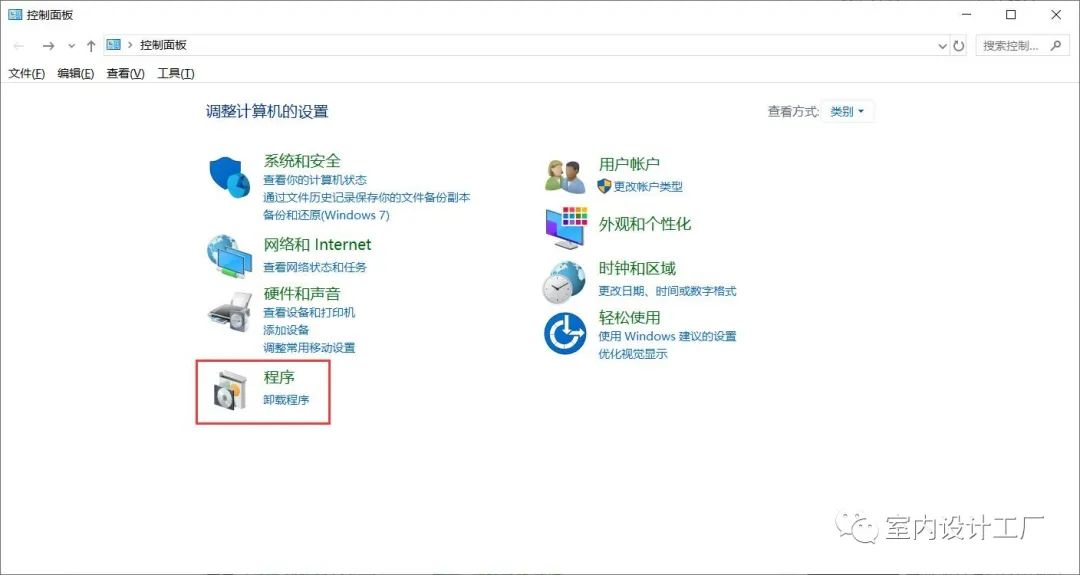This screenshot has height=575, width=1080.
Task: Open the 硬件和声音 heading link
Action: click(302, 294)
